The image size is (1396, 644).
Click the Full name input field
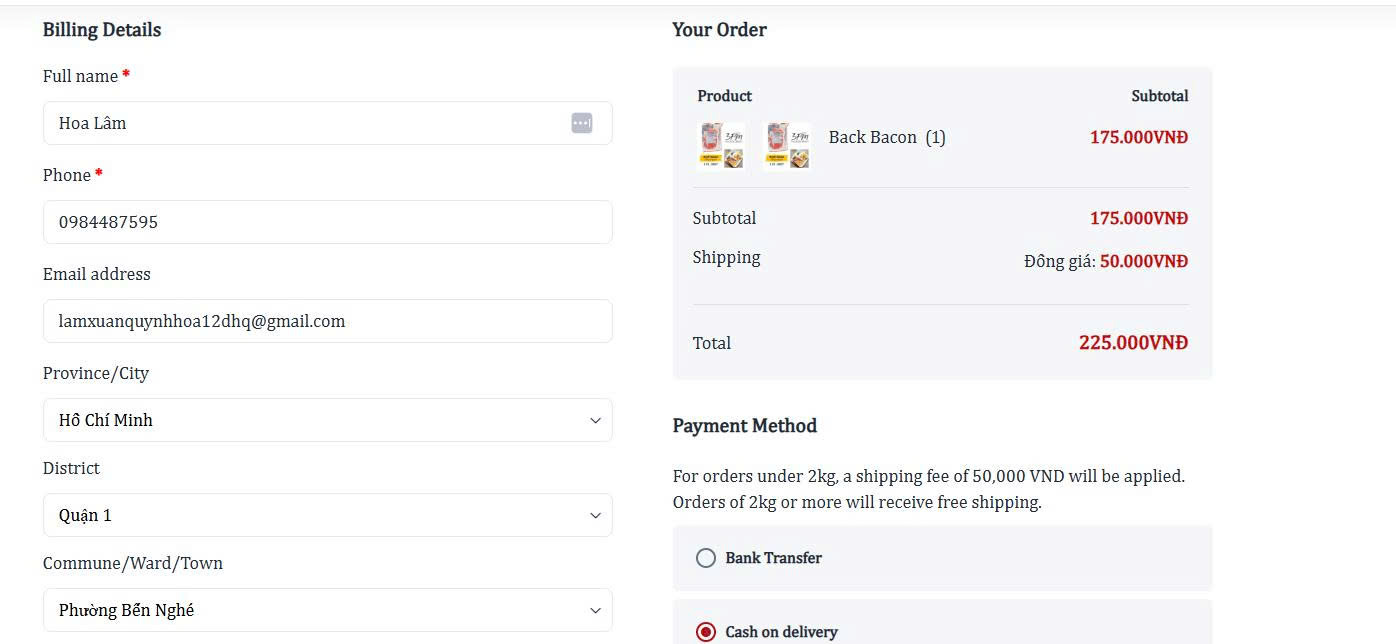click(x=300, y=123)
